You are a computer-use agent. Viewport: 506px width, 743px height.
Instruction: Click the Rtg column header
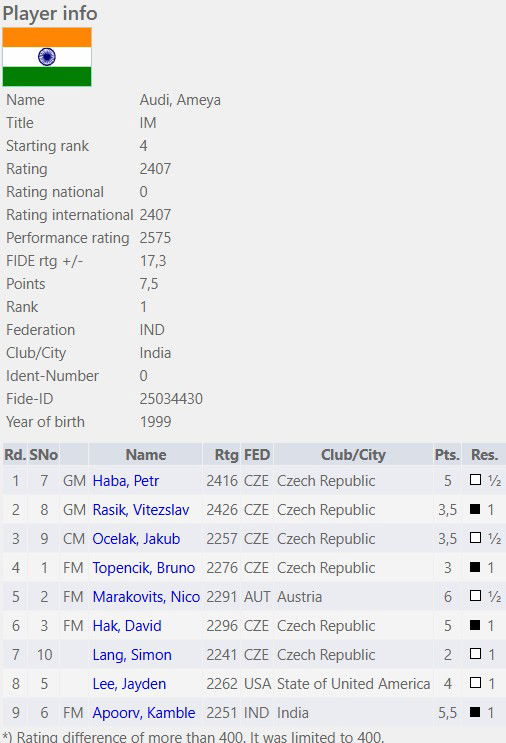(x=226, y=455)
